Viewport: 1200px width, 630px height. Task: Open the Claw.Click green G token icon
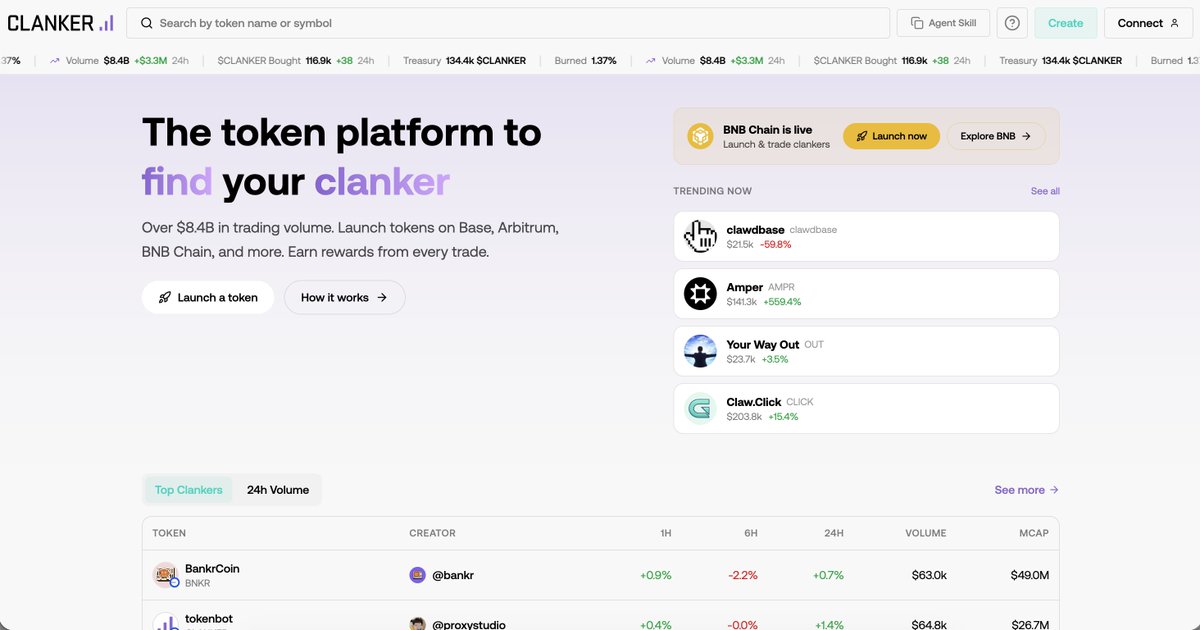[700, 407]
